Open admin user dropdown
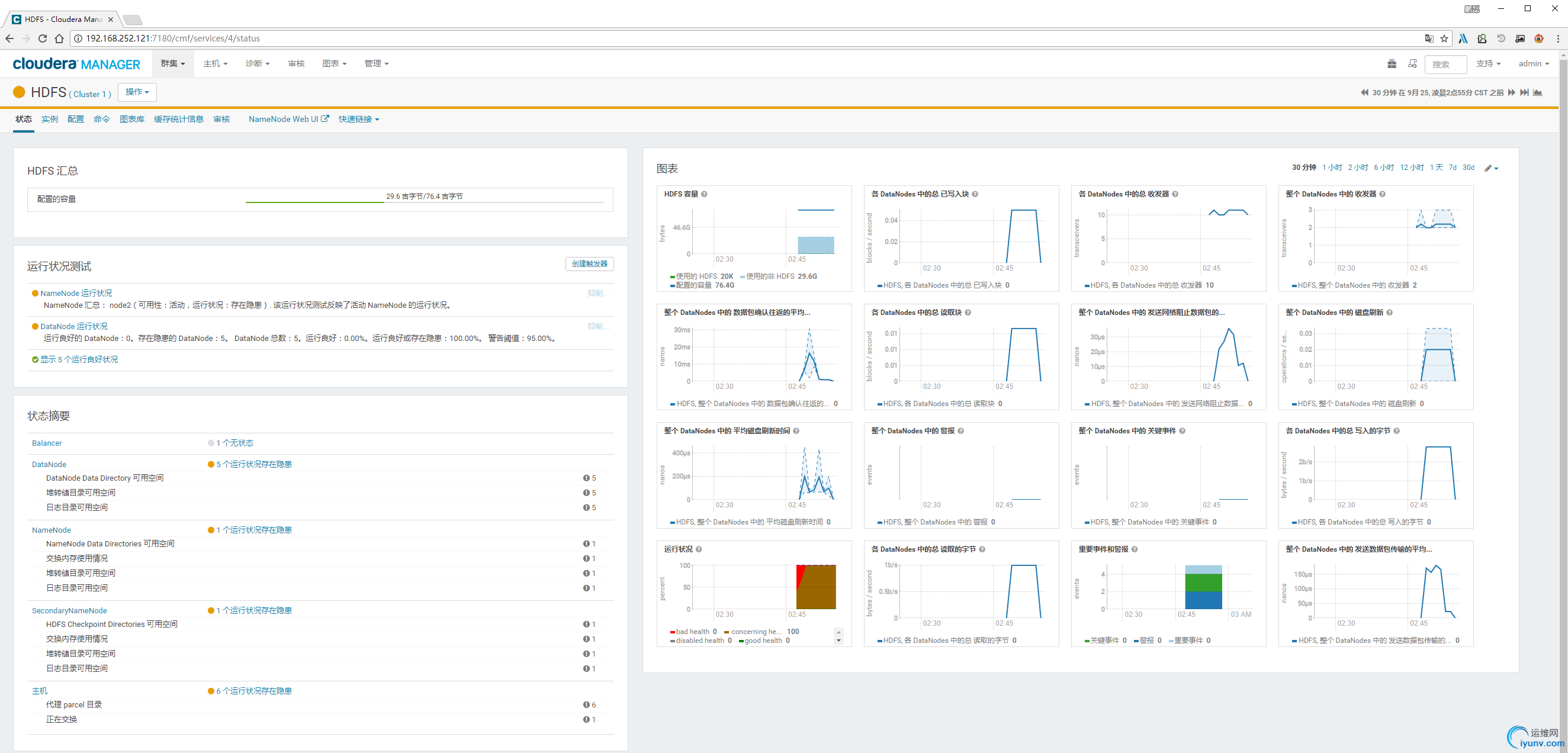 [x=1533, y=63]
